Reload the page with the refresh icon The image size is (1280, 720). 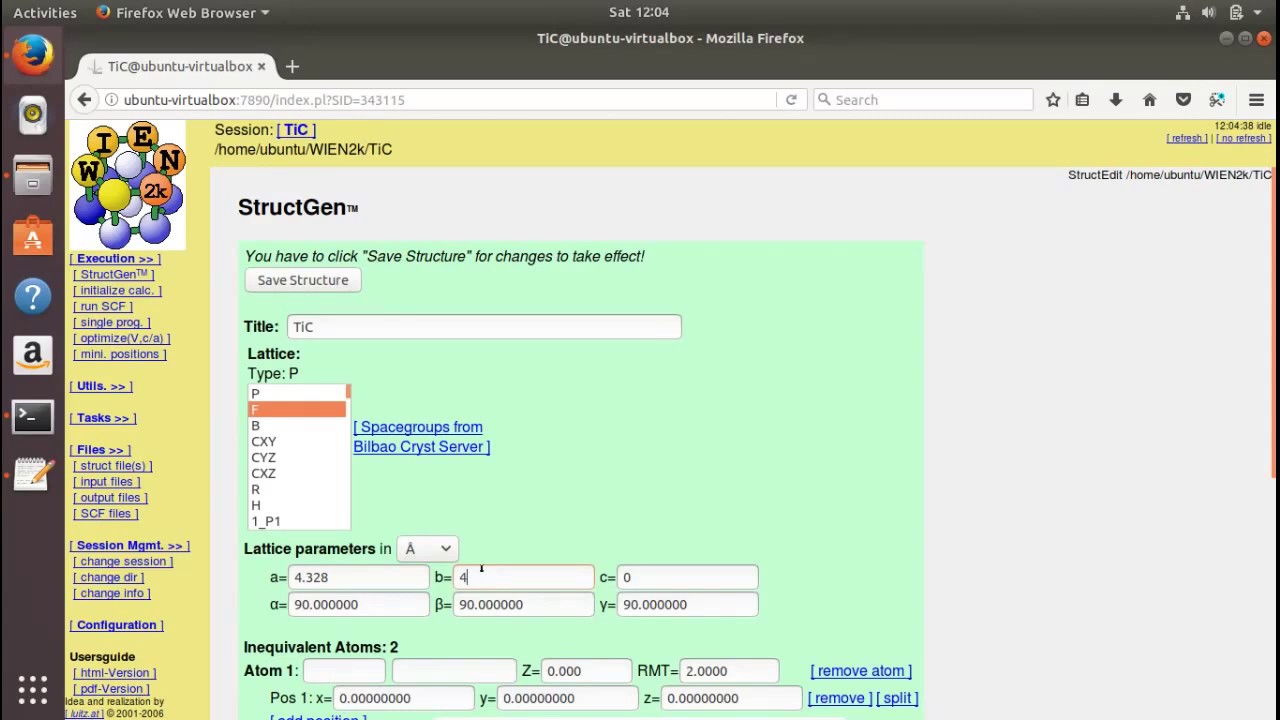pyautogui.click(x=791, y=100)
